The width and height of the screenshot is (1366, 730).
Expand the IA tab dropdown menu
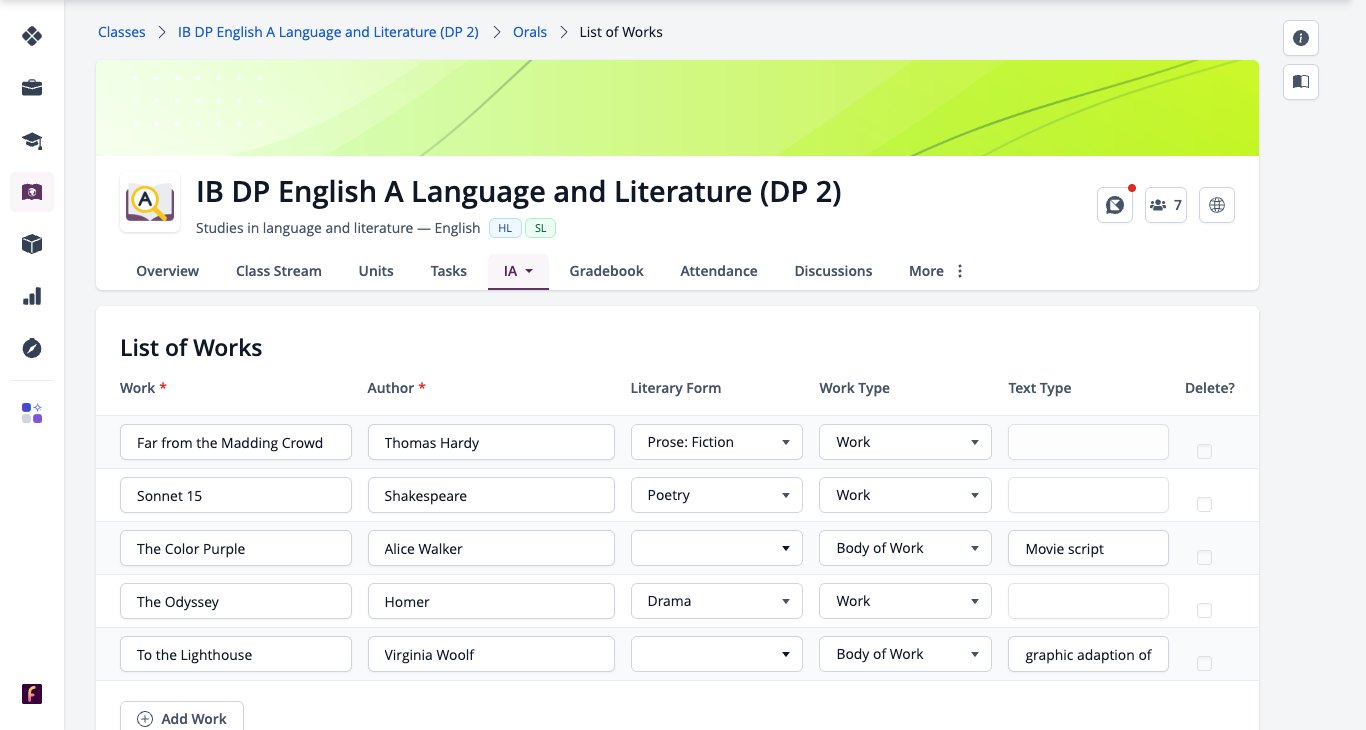pos(518,271)
